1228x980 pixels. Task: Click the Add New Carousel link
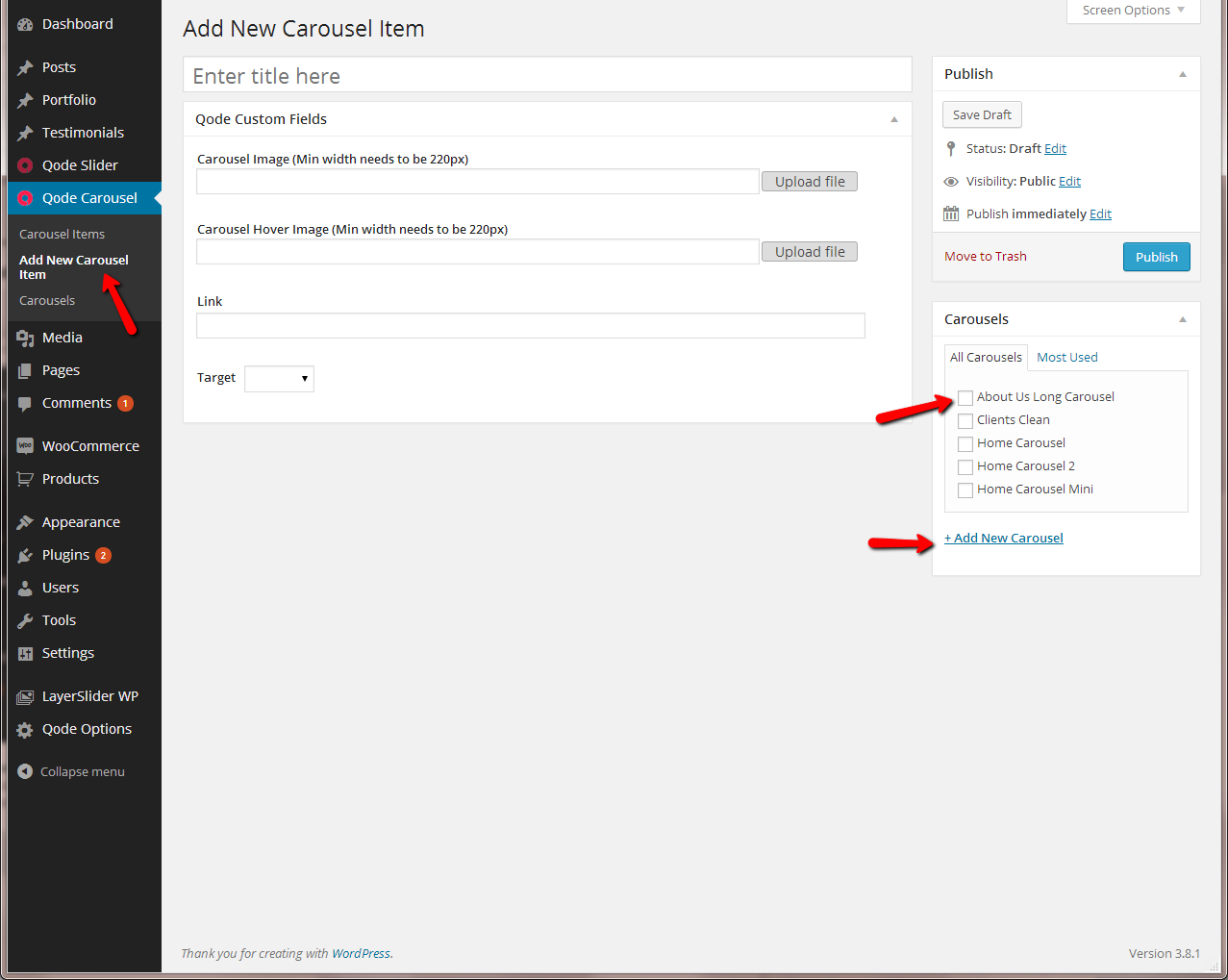pyautogui.click(x=1004, y=538)
